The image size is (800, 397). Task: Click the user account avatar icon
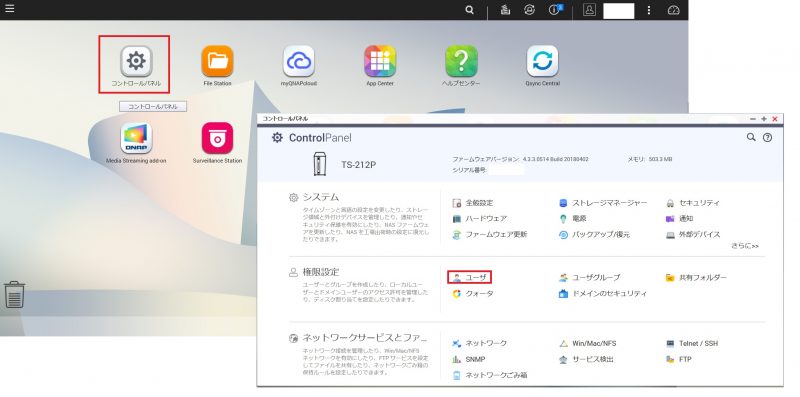(589, 10)
